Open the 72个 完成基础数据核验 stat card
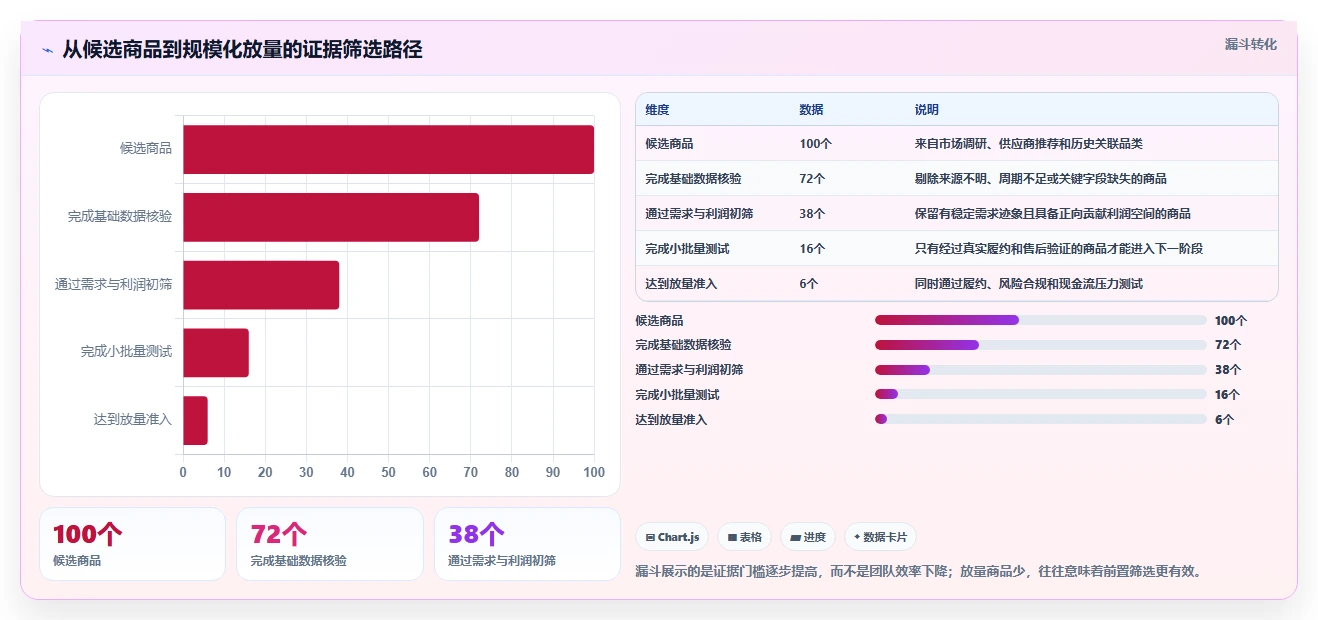This screenshot has width=1318, height=620. pos(330,544)
